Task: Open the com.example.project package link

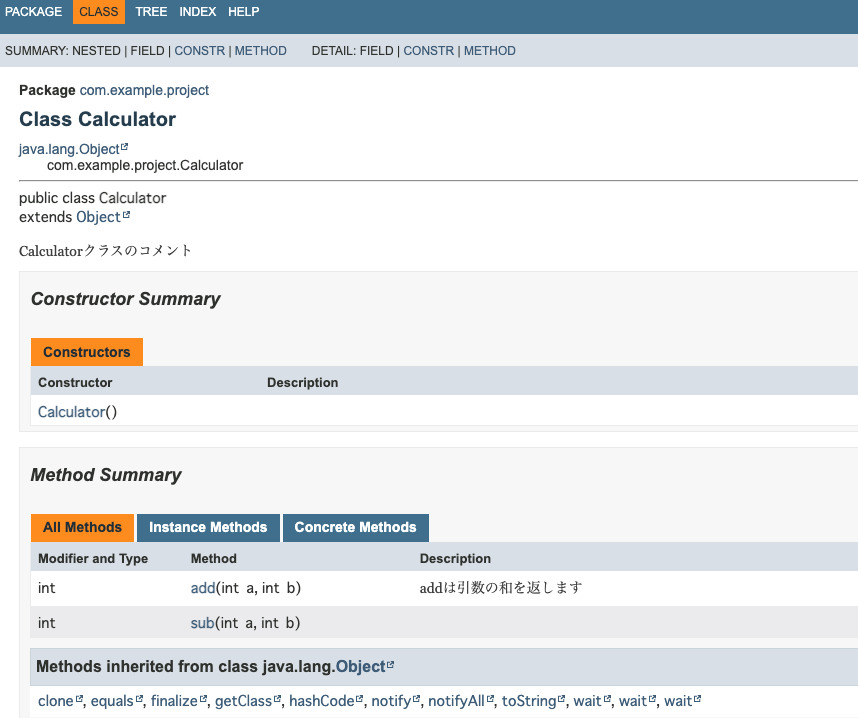Action: 143,89
